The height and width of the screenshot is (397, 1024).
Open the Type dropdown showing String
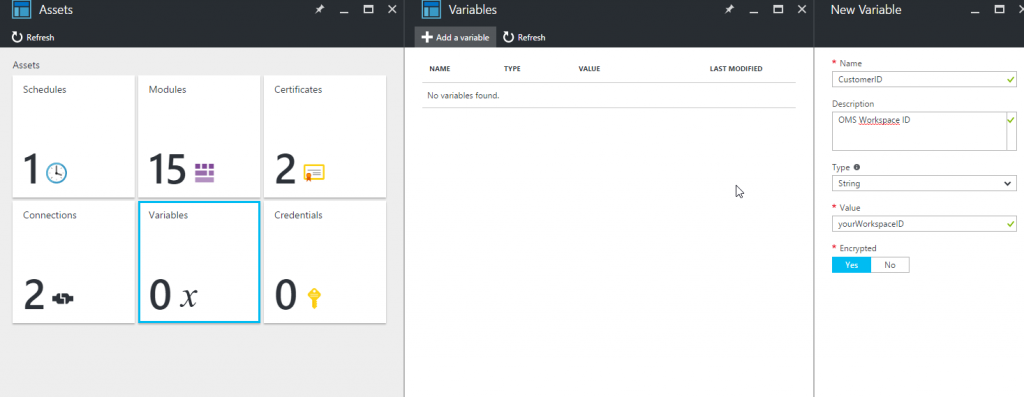click(x=924, y=183)
